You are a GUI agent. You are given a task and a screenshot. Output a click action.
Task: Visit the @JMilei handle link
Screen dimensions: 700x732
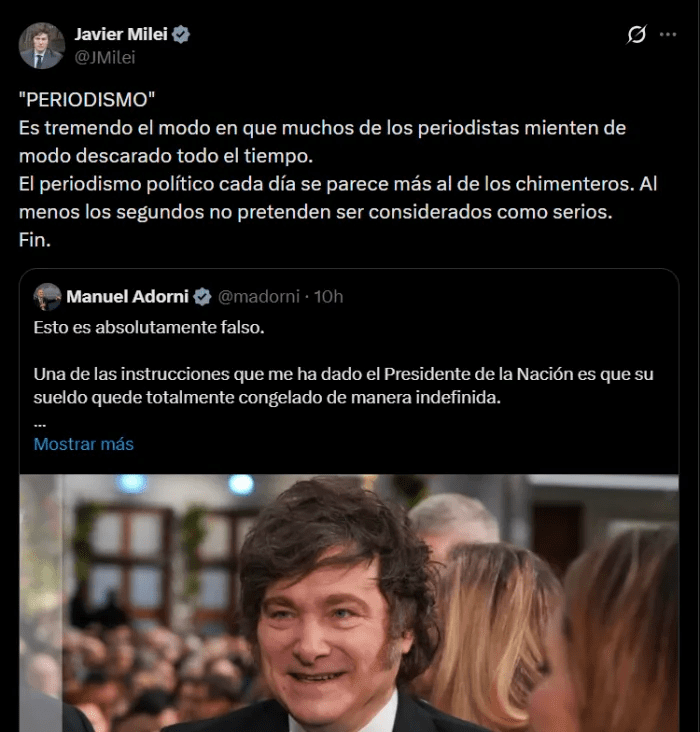(104, 57)
